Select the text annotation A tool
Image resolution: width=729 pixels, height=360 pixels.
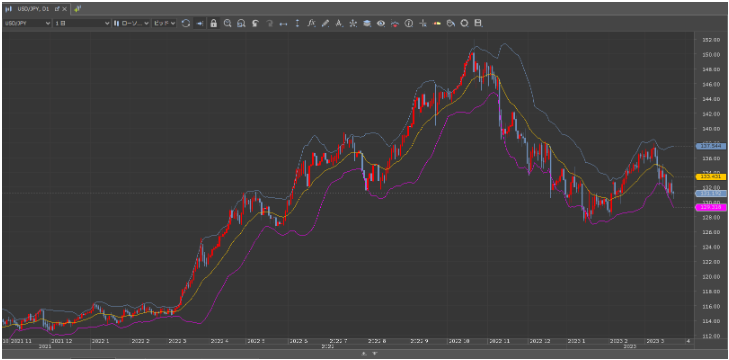[x=339, y=23]
